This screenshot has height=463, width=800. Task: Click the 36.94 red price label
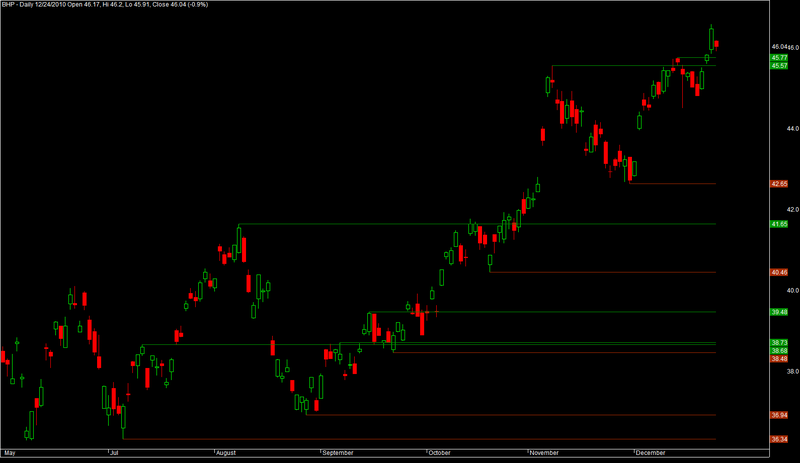pyautogui.click(x=779, y=416)
